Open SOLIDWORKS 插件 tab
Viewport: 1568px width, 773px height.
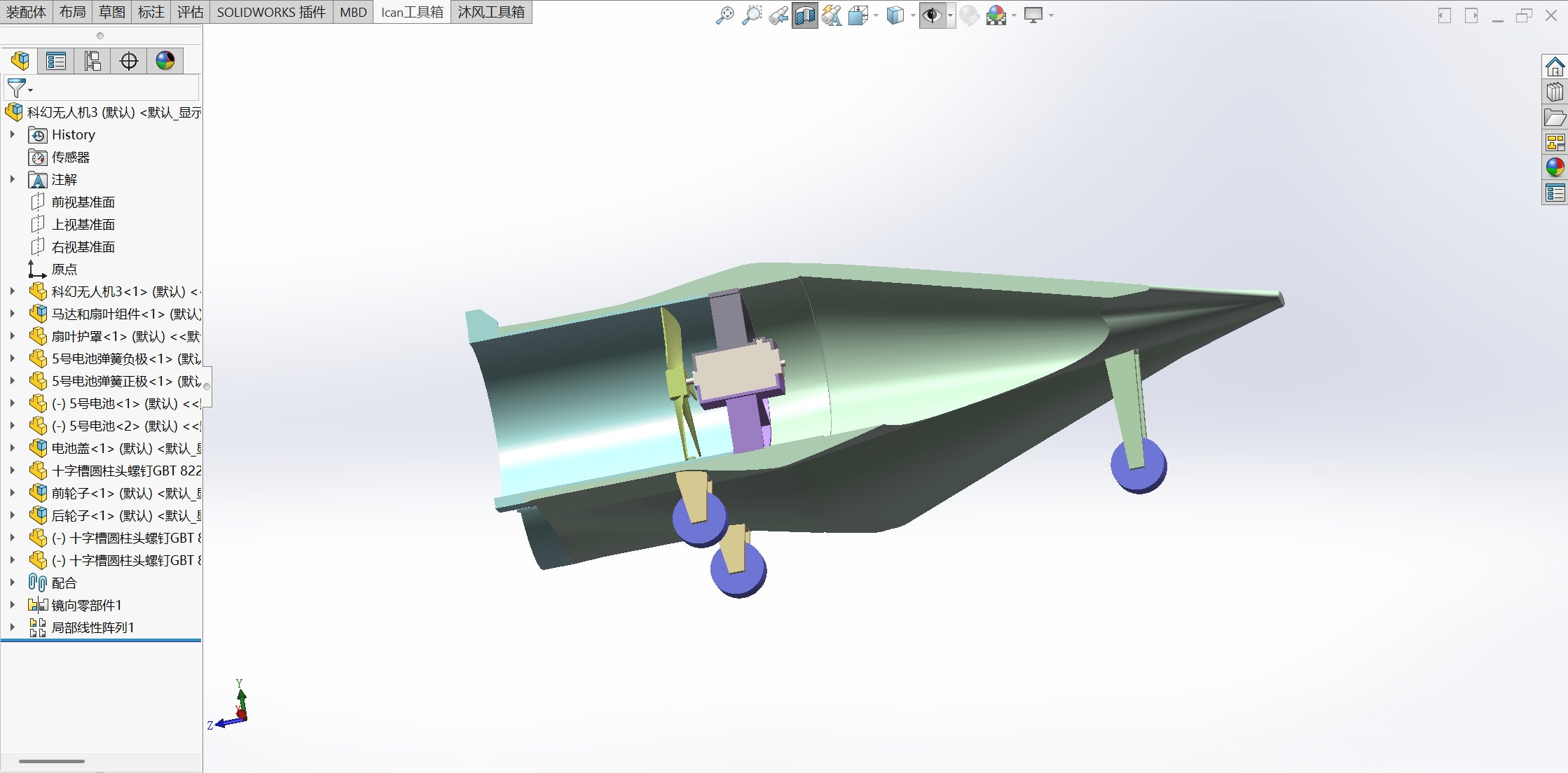[x=271, y=12]
